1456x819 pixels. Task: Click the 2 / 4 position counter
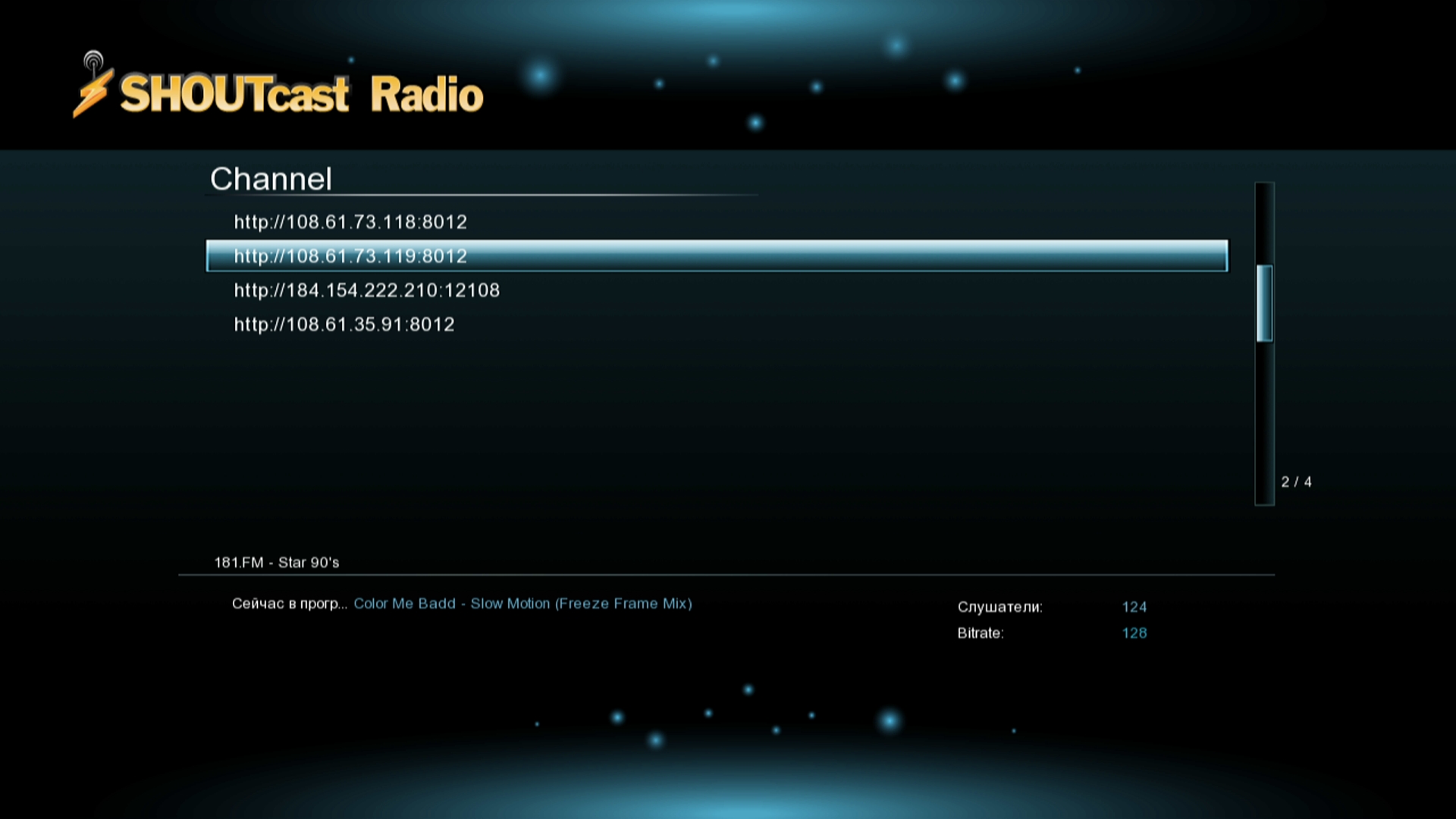click(x=1296, y=482)
